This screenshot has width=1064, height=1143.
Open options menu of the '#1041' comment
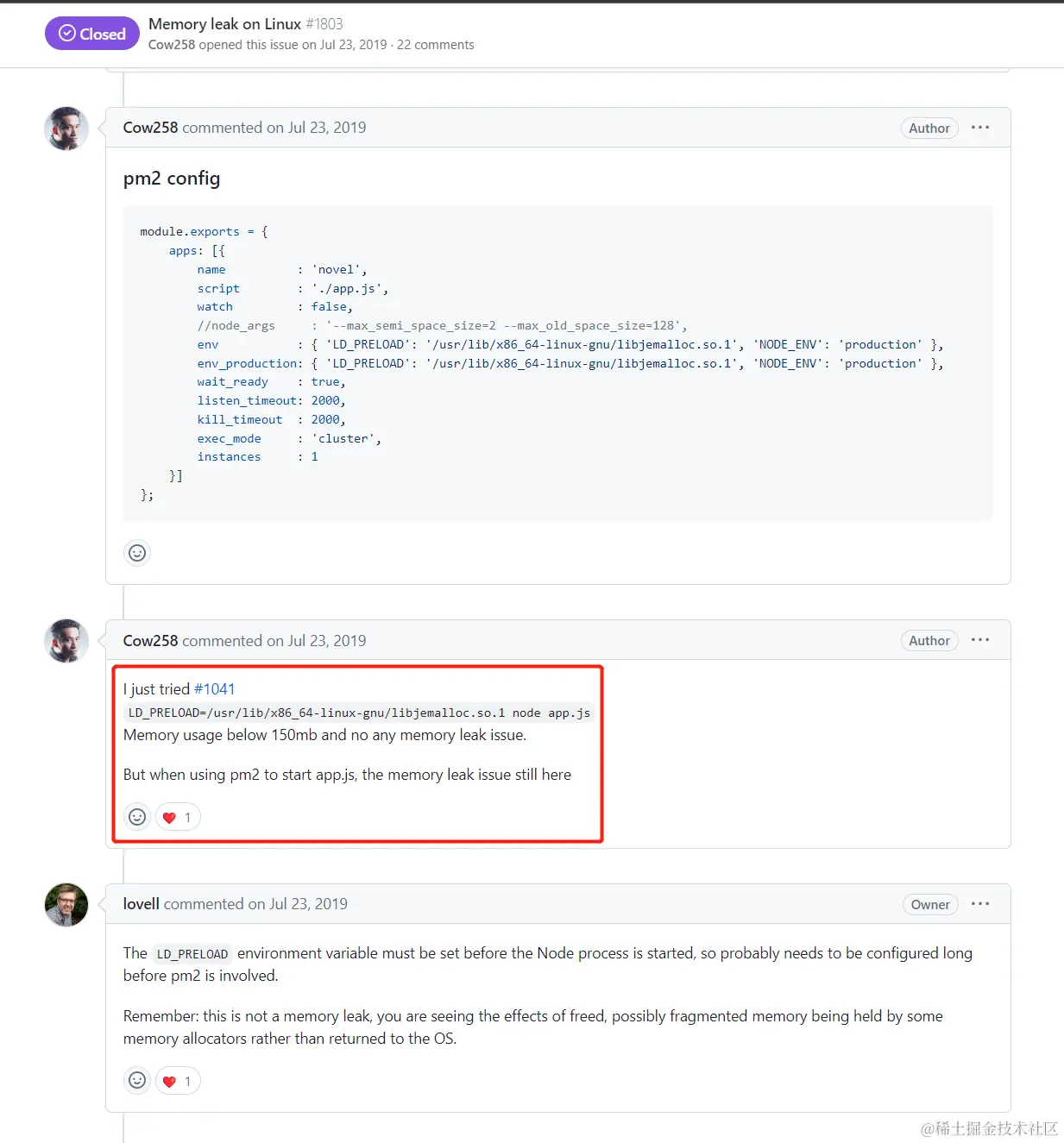pos(980,640)
